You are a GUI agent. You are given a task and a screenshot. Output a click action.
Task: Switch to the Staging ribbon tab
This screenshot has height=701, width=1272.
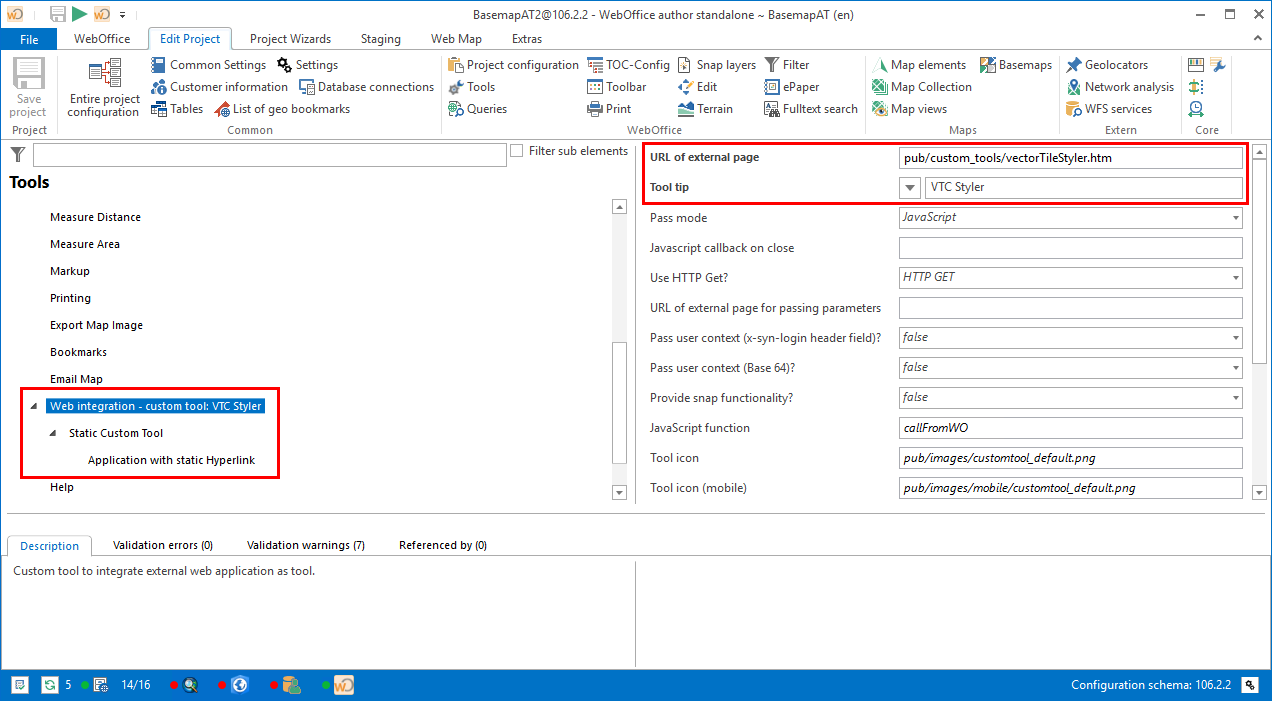pos(380,38)
